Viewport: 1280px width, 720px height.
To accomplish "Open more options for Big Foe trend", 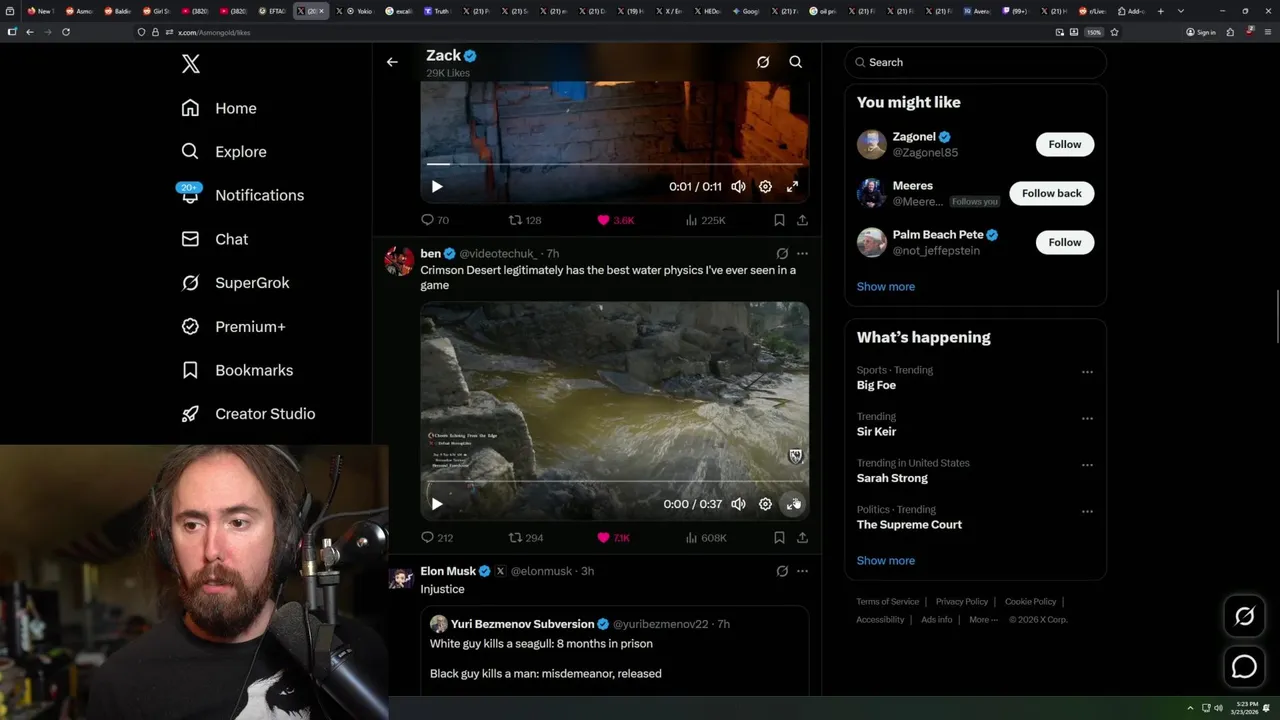I will [1087, 372].
